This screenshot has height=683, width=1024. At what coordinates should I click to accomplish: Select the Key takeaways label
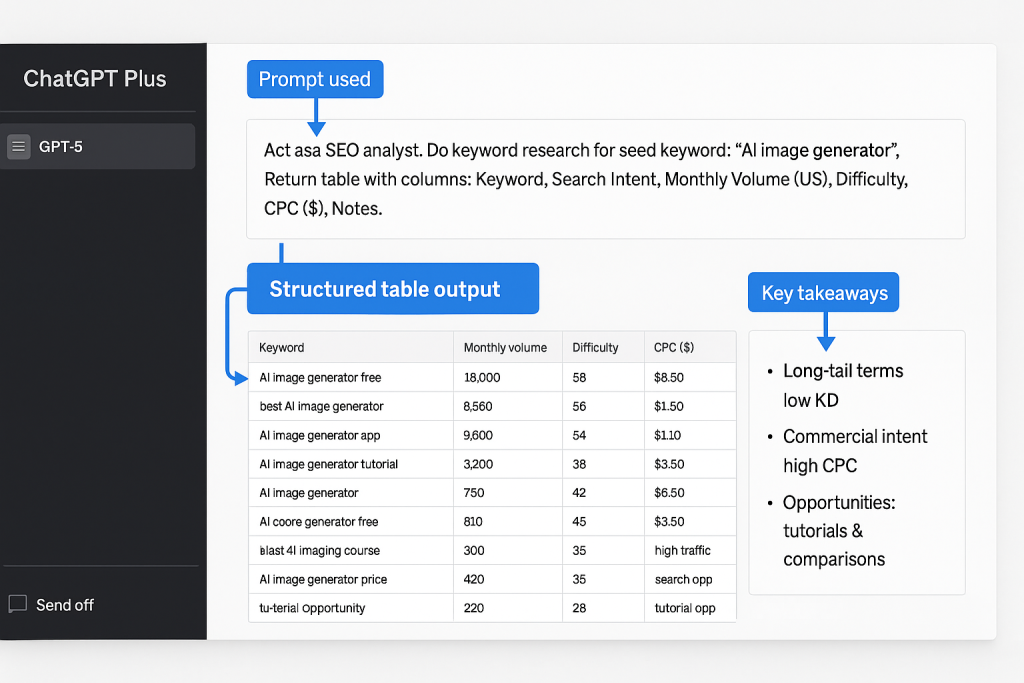tap(823, 293)
